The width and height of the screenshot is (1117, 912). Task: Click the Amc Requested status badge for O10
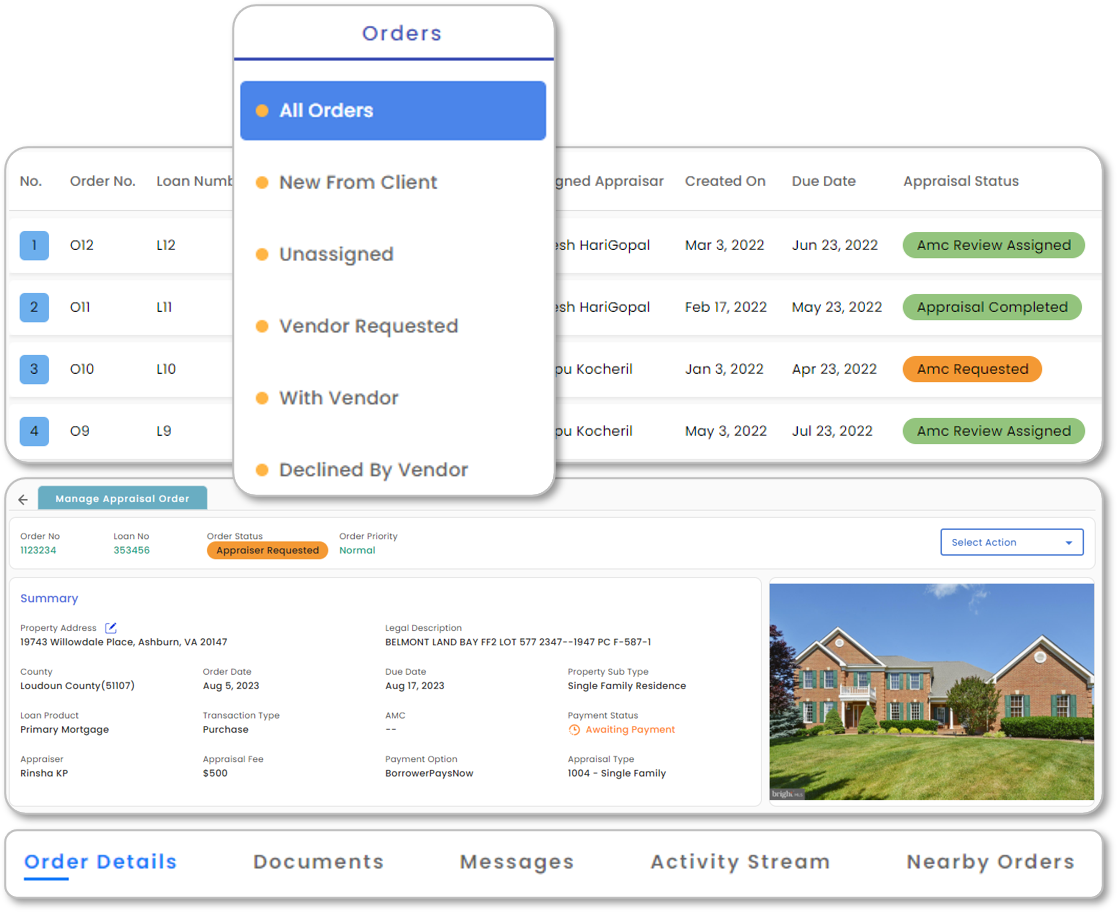tap(971, 369)
